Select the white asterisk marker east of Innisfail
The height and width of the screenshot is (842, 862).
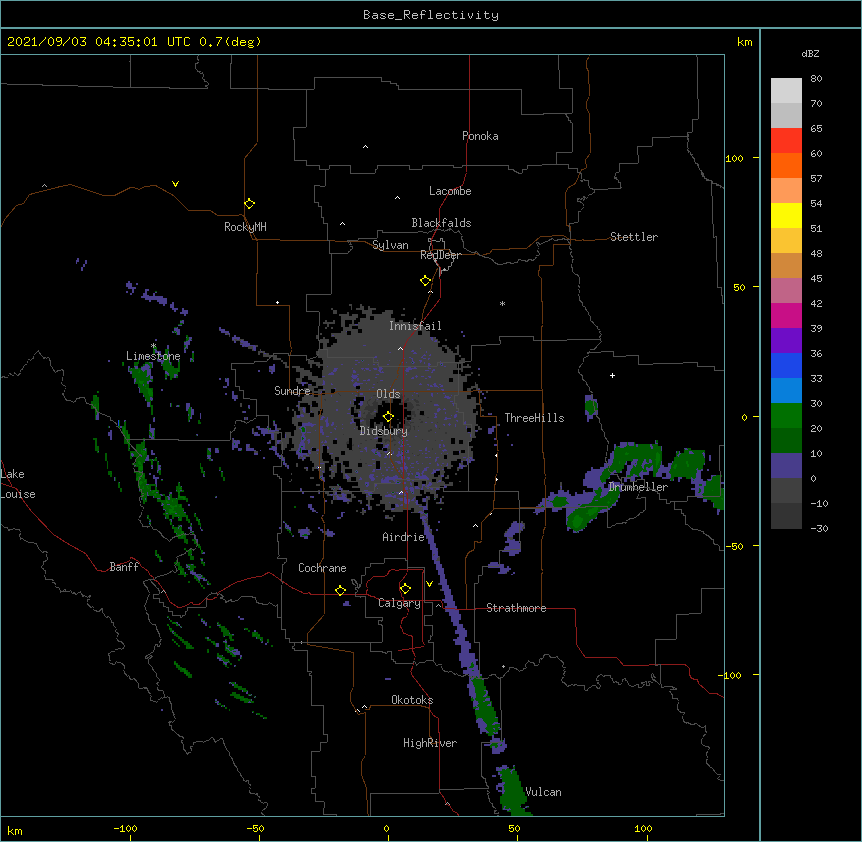pos(502,303)
